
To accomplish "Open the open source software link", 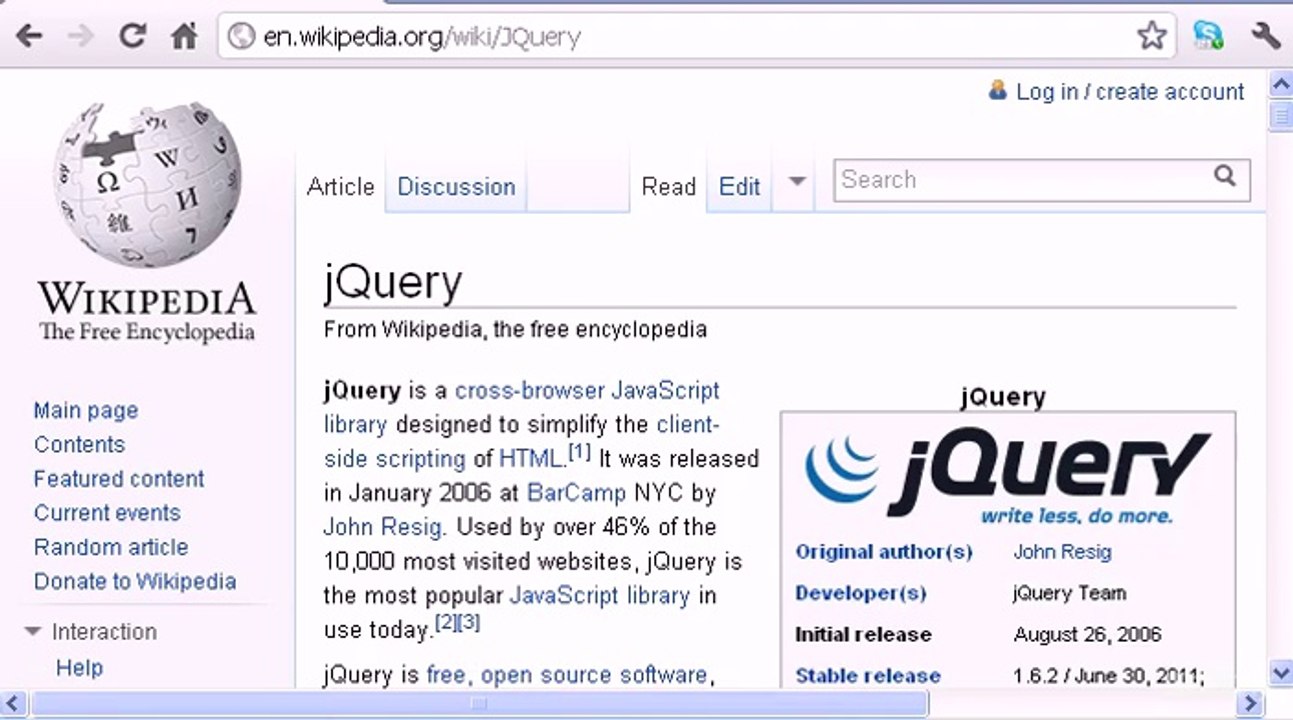I will (594, 675).
